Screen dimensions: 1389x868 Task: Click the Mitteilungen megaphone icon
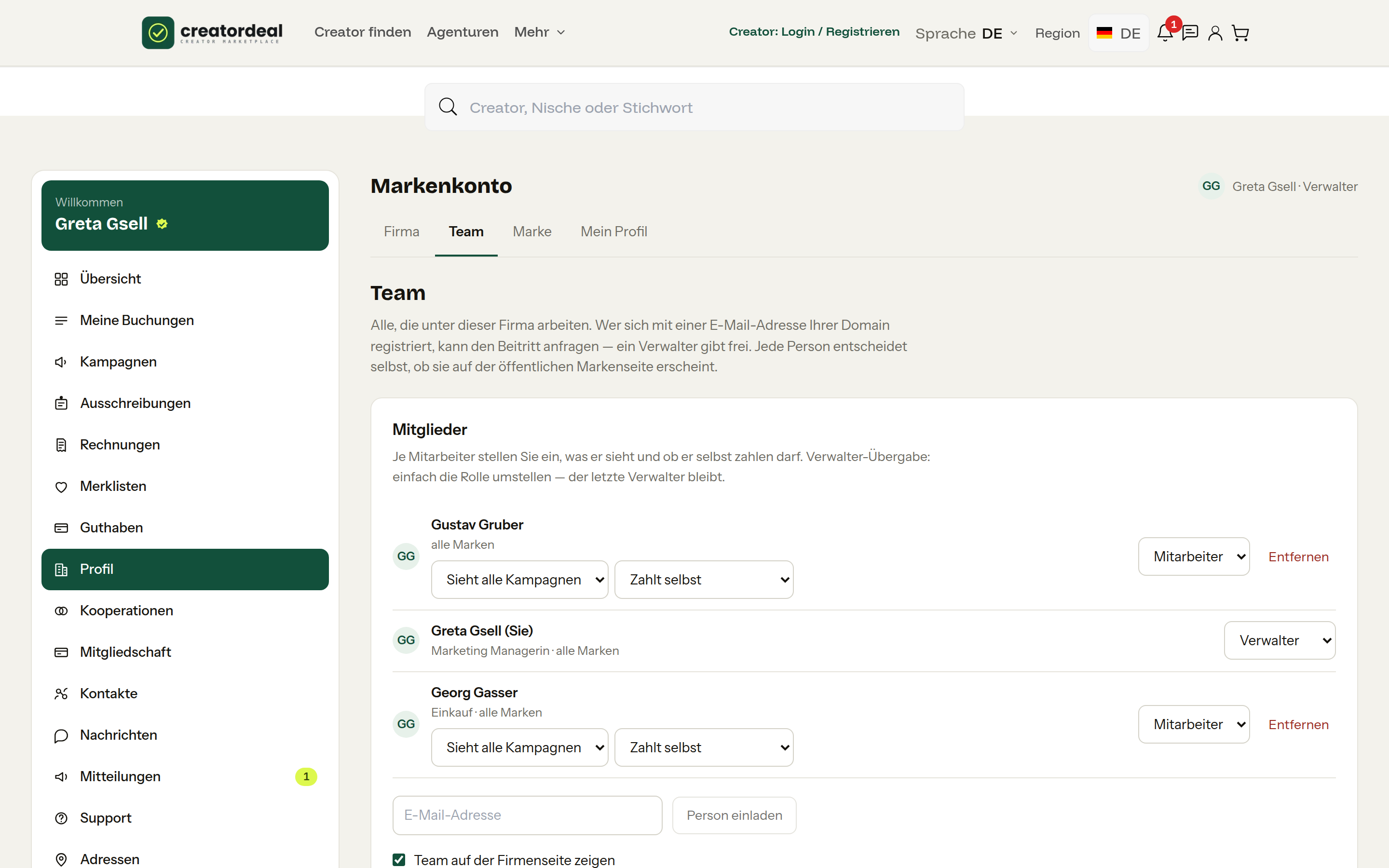click(x=61, y=777)
